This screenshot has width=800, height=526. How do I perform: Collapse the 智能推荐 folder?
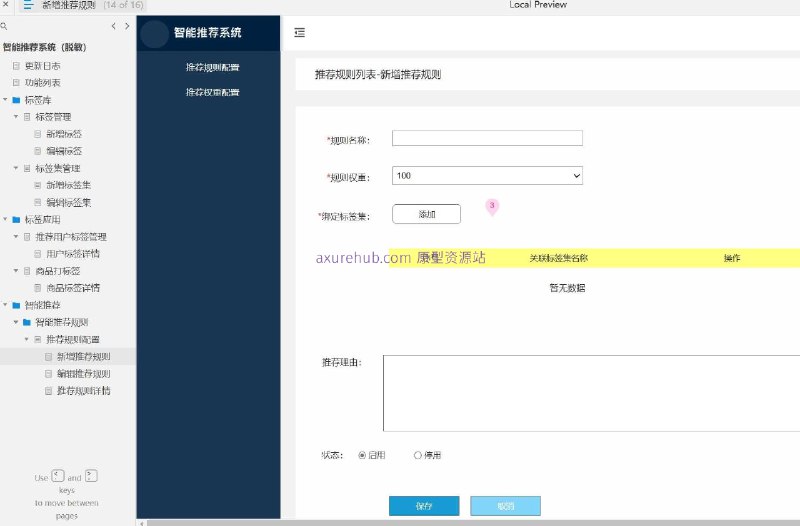point(5,305)
